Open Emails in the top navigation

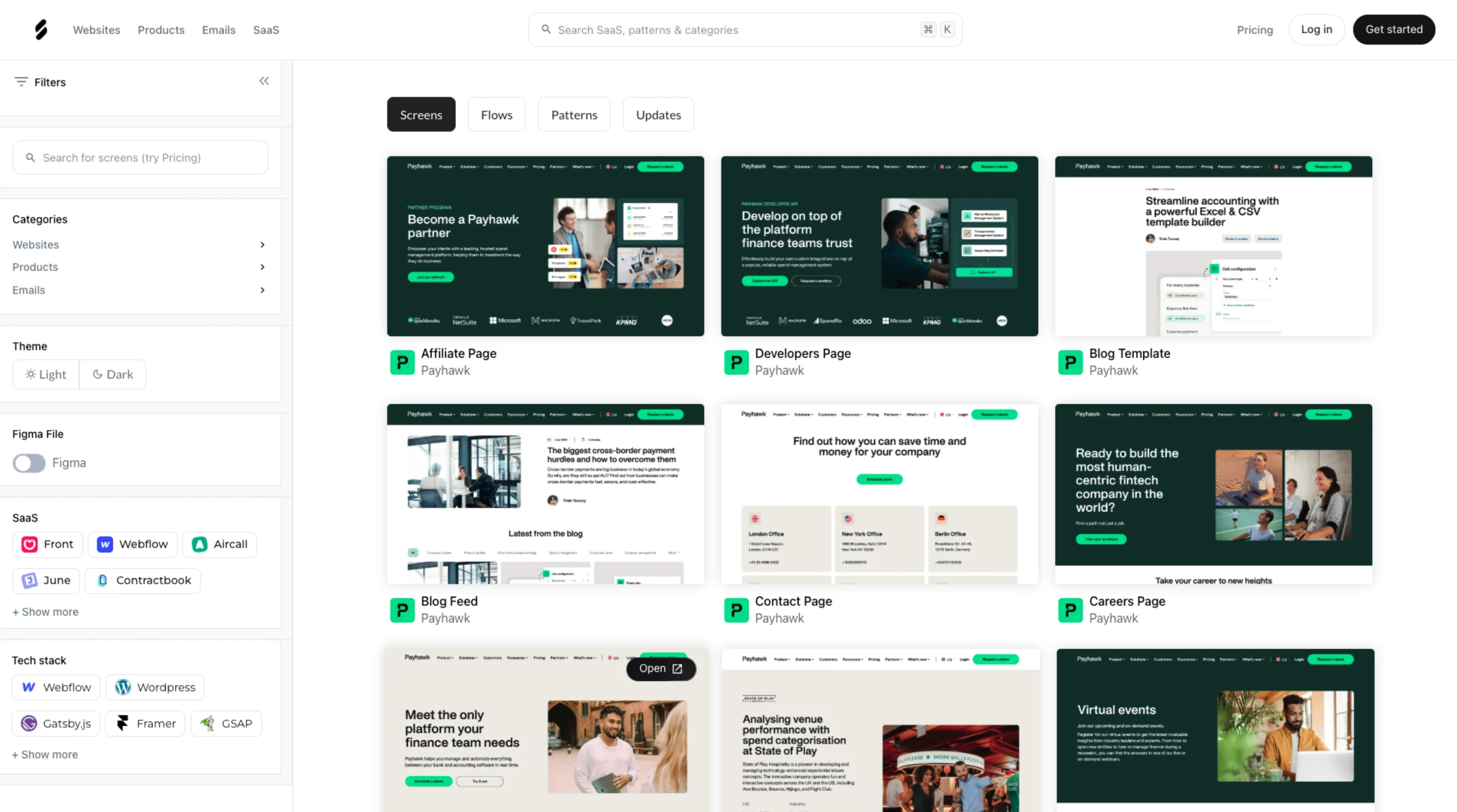pyautogui.click(x=219, y=30)
